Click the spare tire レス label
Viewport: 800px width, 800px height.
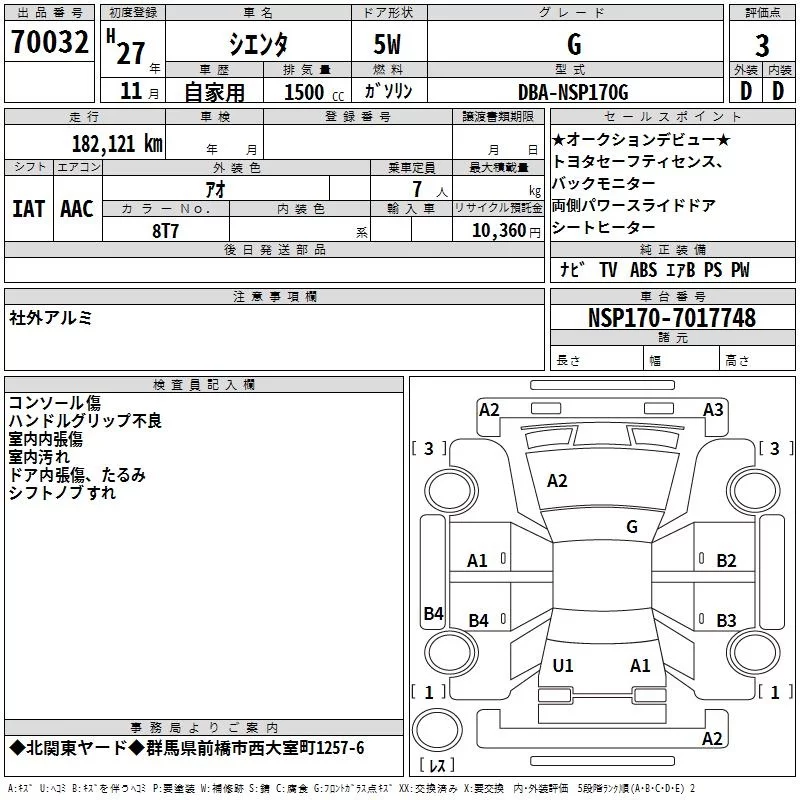(x=437, y=765)
